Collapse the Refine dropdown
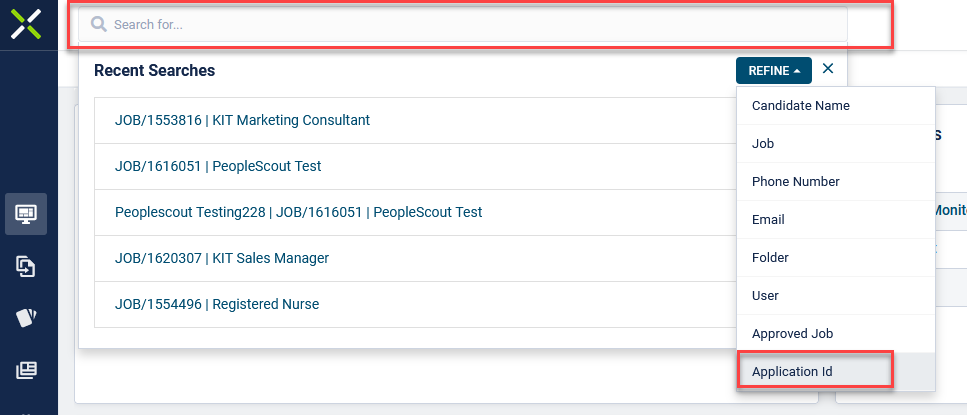Viewport: 967px width, 415px height. tap(773, 71)
